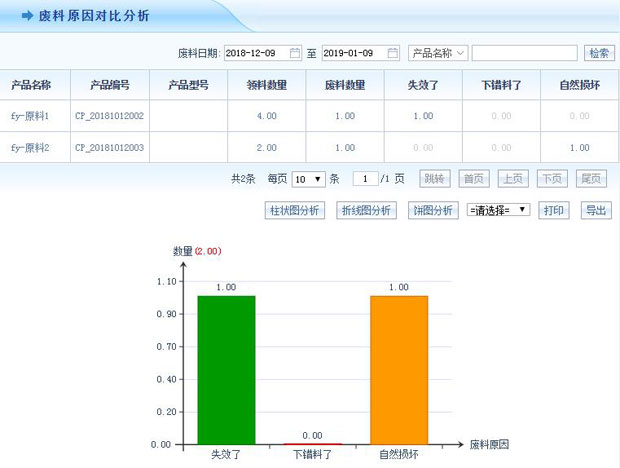Go to the 尾页 last page
Screen dimensions: 620x468
[x=591, y=179]
